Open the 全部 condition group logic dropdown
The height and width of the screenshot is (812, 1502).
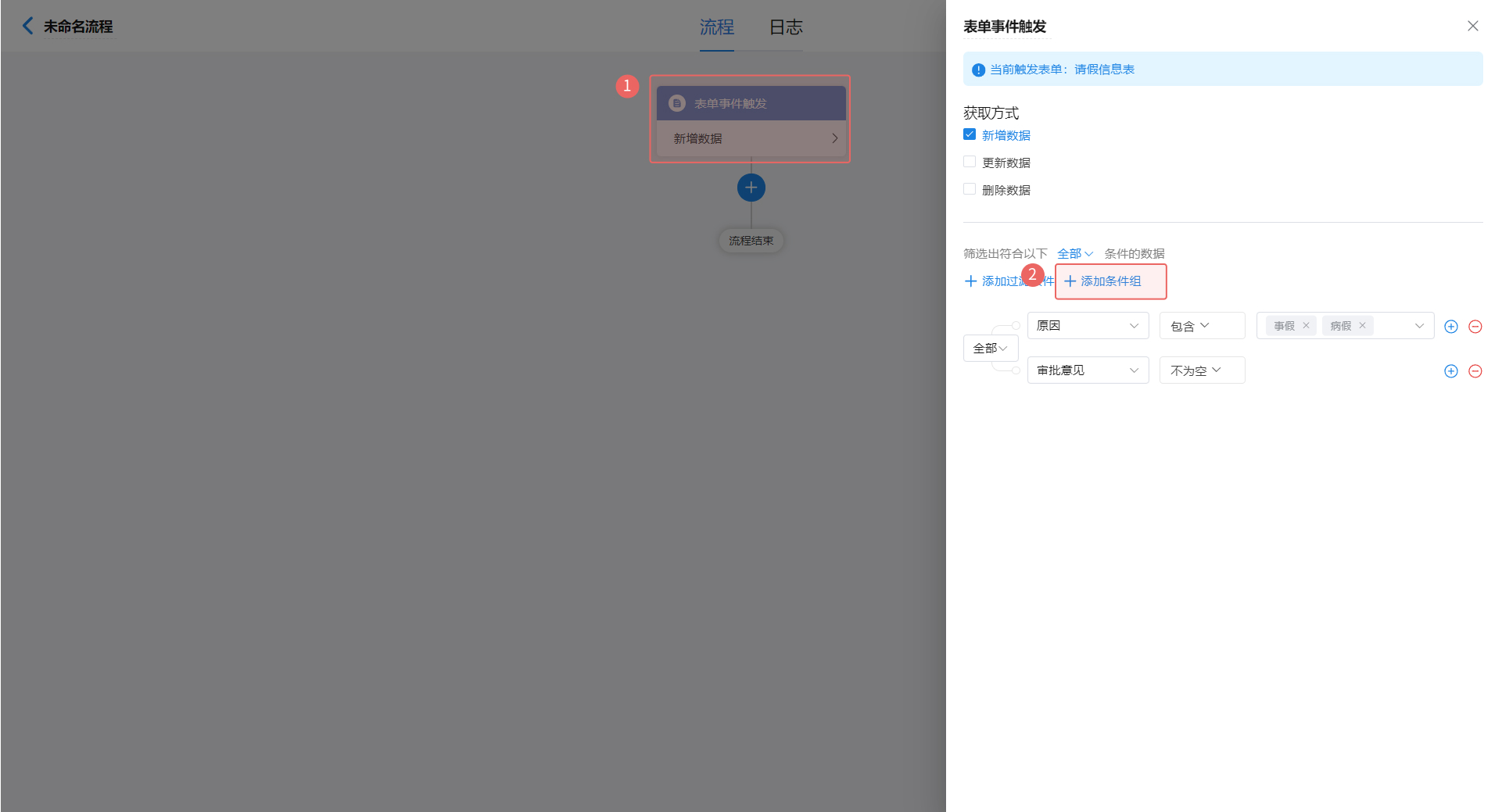(x=990, y=348)
